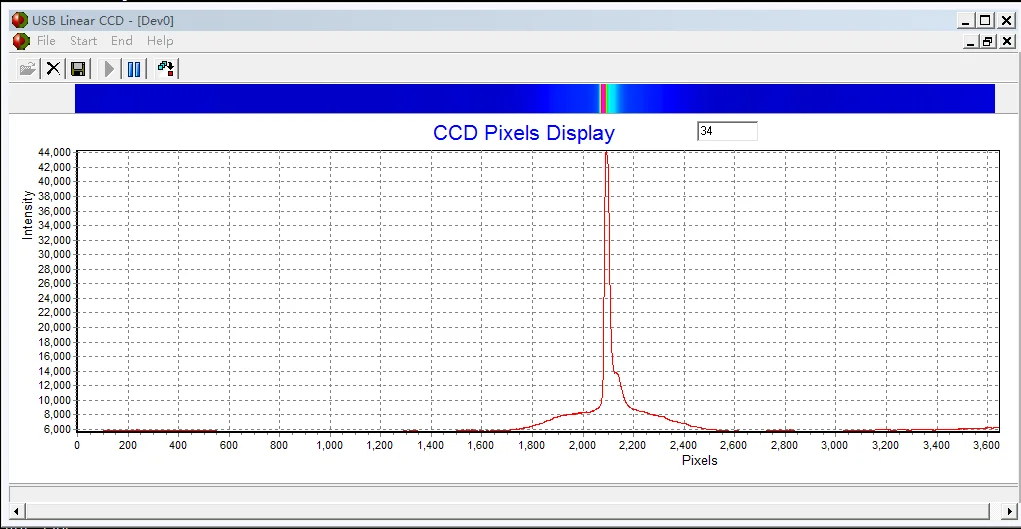Viewport: 1021px width, 529px height.
Task: Click the left arrow of horizontal scrollbar
Action: (17, 511)
